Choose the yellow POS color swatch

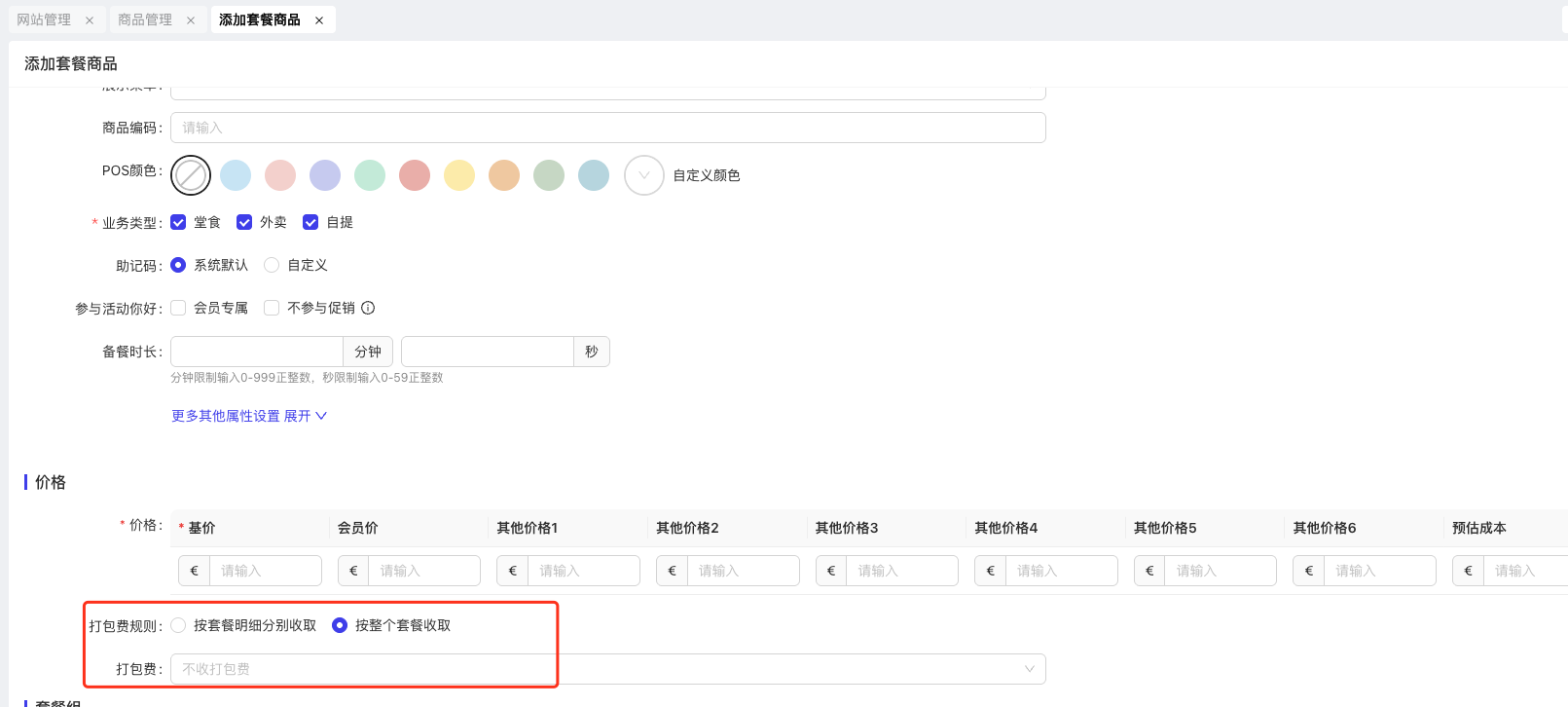(x=459, y=175)
